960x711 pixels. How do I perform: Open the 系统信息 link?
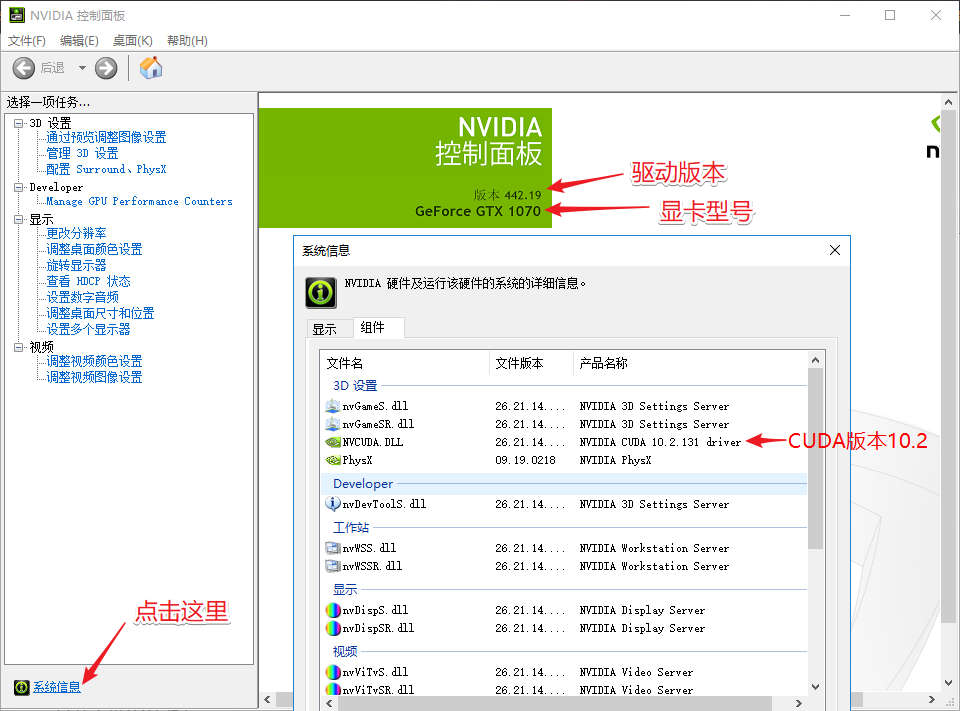57,687
